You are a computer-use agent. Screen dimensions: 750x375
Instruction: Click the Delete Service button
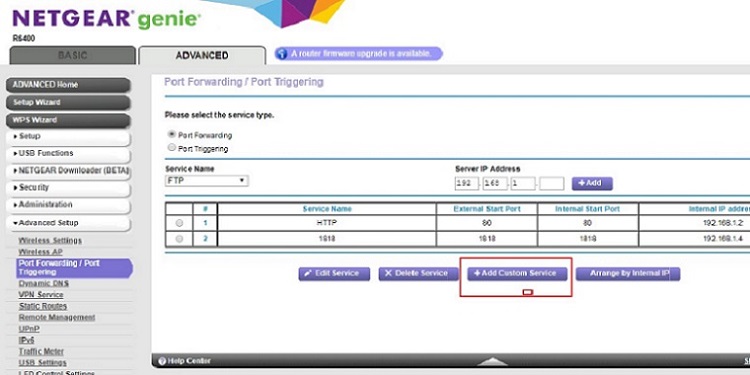[x=416, y=274]
